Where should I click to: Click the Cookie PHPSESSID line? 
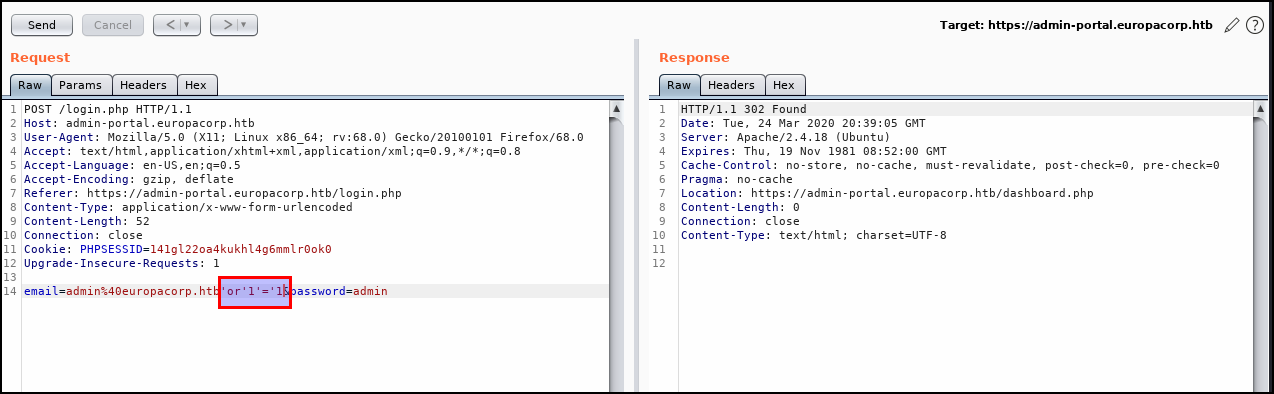pos(177,249)
